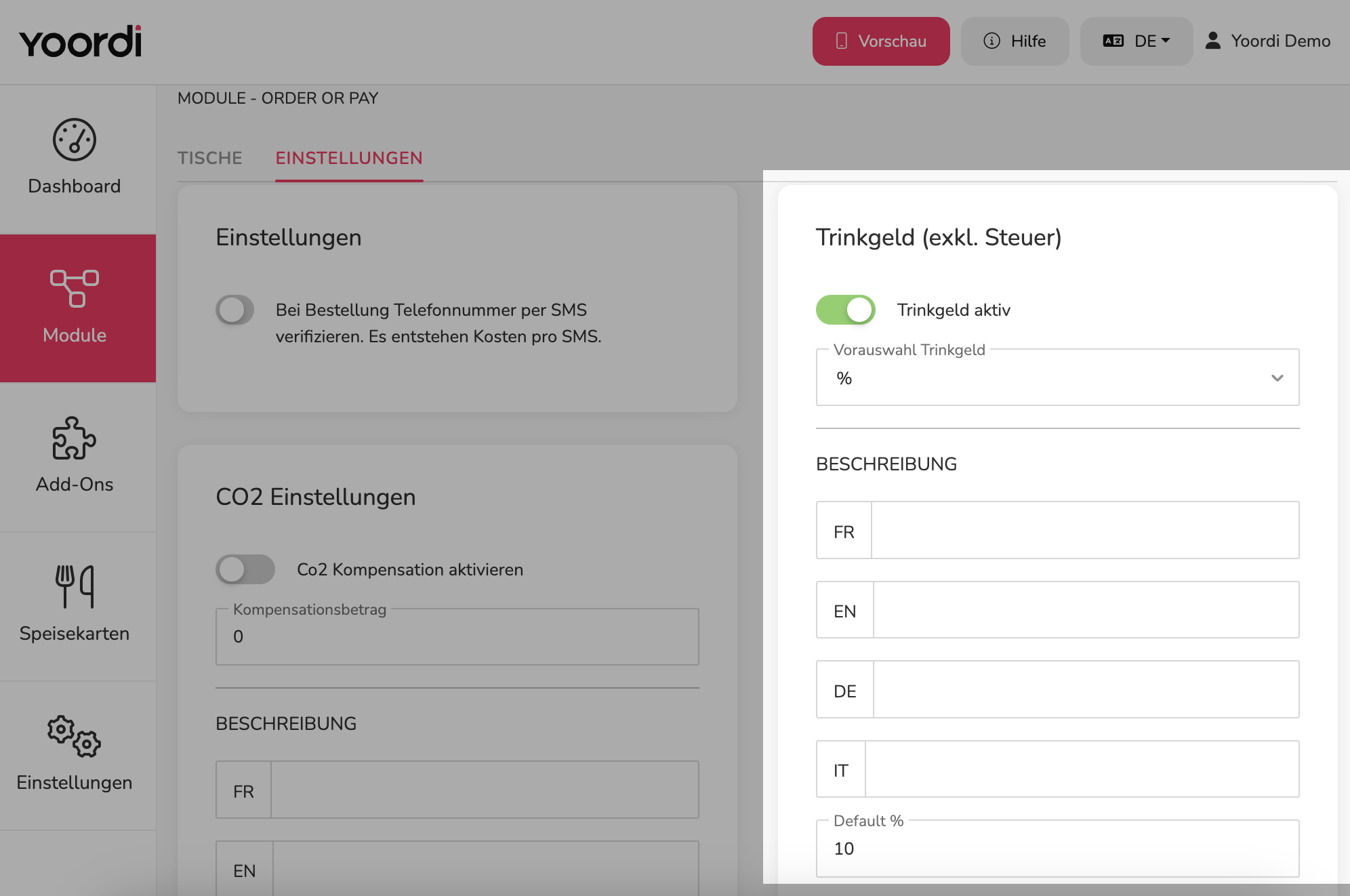The height and width of the screenshot is (896, 1350).
Task: Disable the Trinkgeld aktiv switch
Action: click(846, 310)
